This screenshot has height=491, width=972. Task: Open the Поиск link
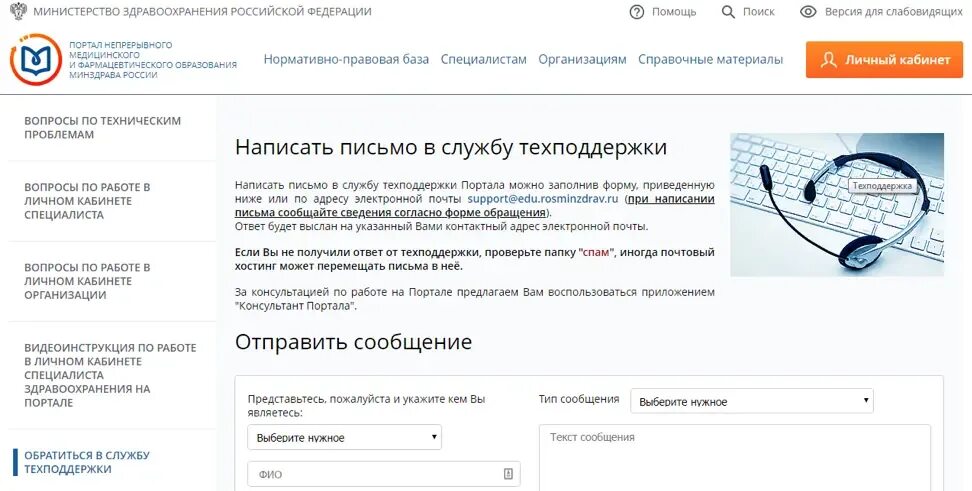[759, 12]
